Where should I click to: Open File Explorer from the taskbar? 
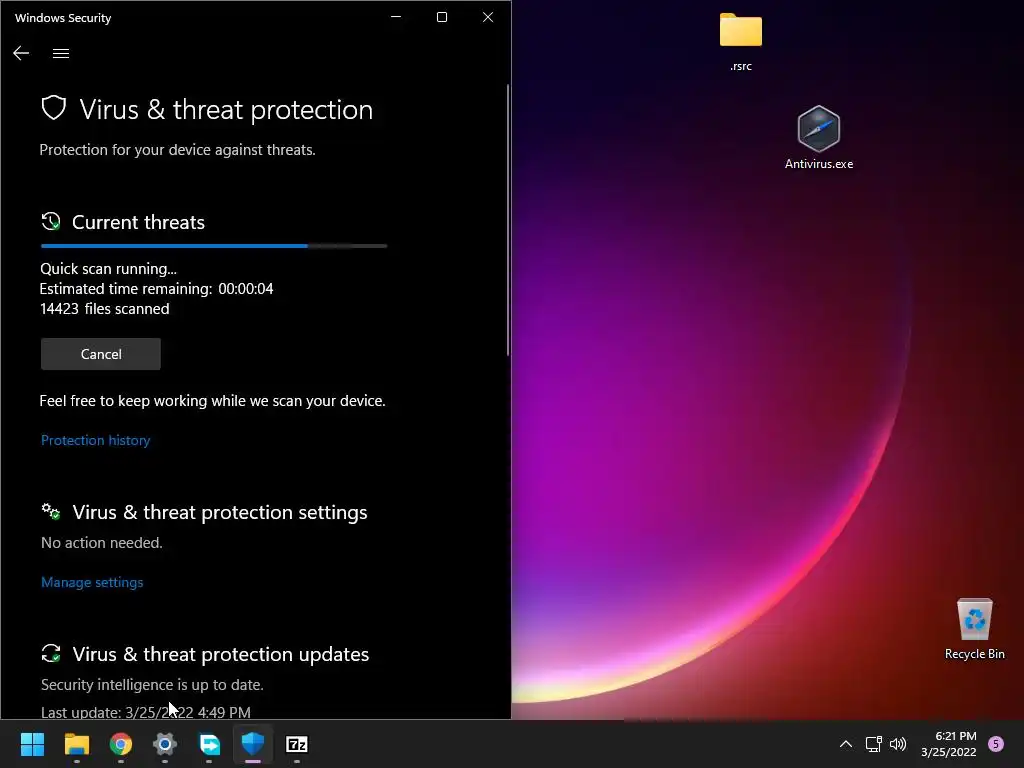tap(76, 744)
